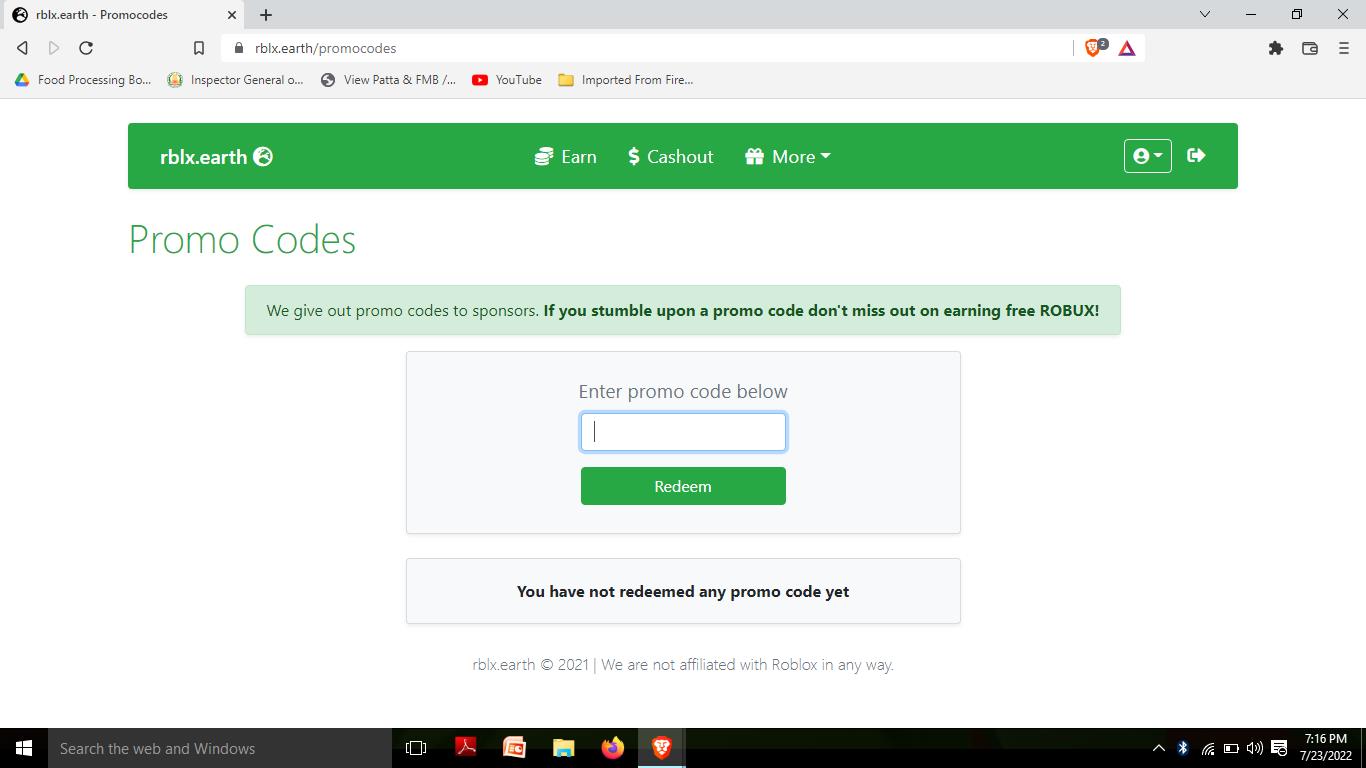Click the Brave Shields lion icon
1366x768 pixels.
coord(1093,48)
